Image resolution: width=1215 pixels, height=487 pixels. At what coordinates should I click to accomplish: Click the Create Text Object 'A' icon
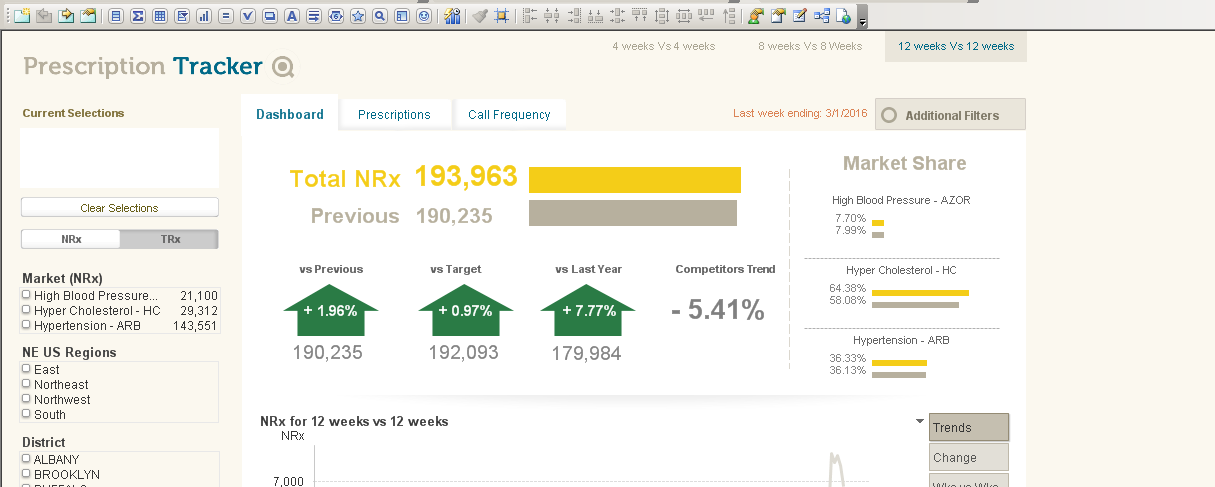click(292, 16)
